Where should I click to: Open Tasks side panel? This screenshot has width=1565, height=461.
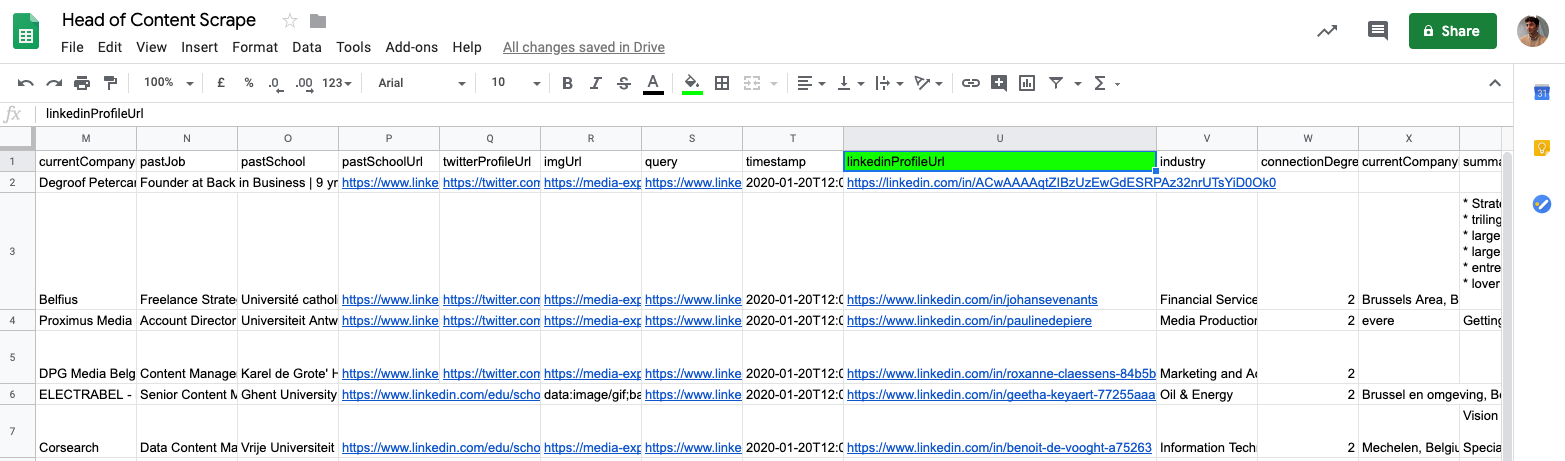pos(1541,204)
